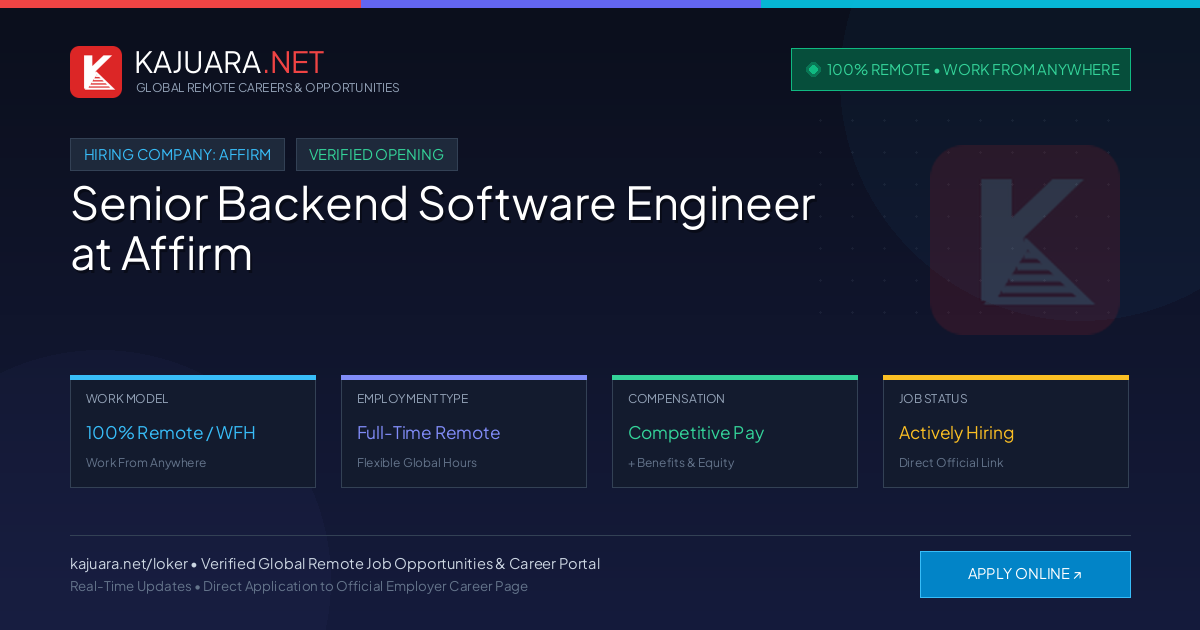1200x630 pixels.
Task: Click the kajuara.net/loker link text
Action: (x=128, y=564)
